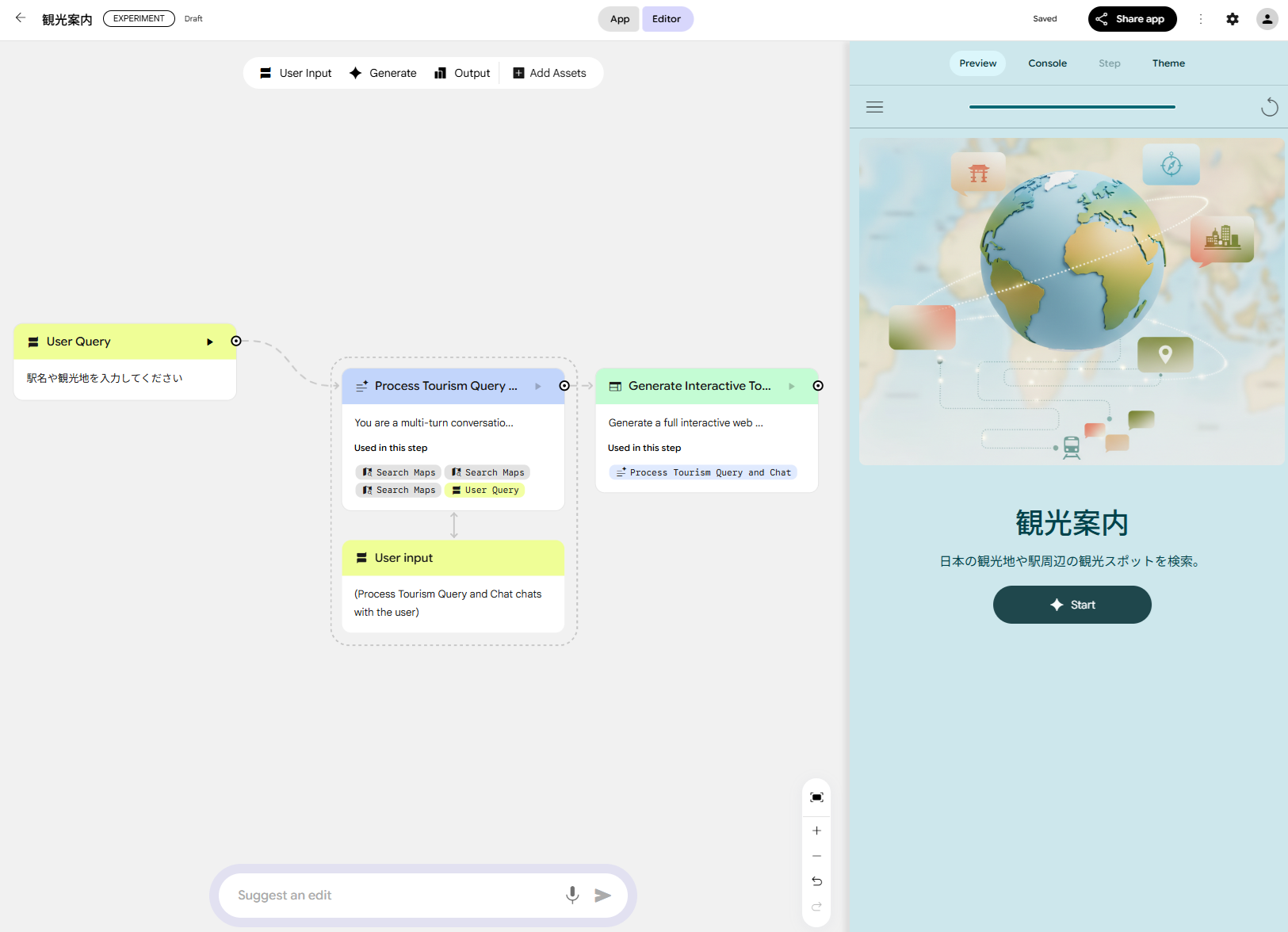Click the user account avatar icon

coord(1267,19)
